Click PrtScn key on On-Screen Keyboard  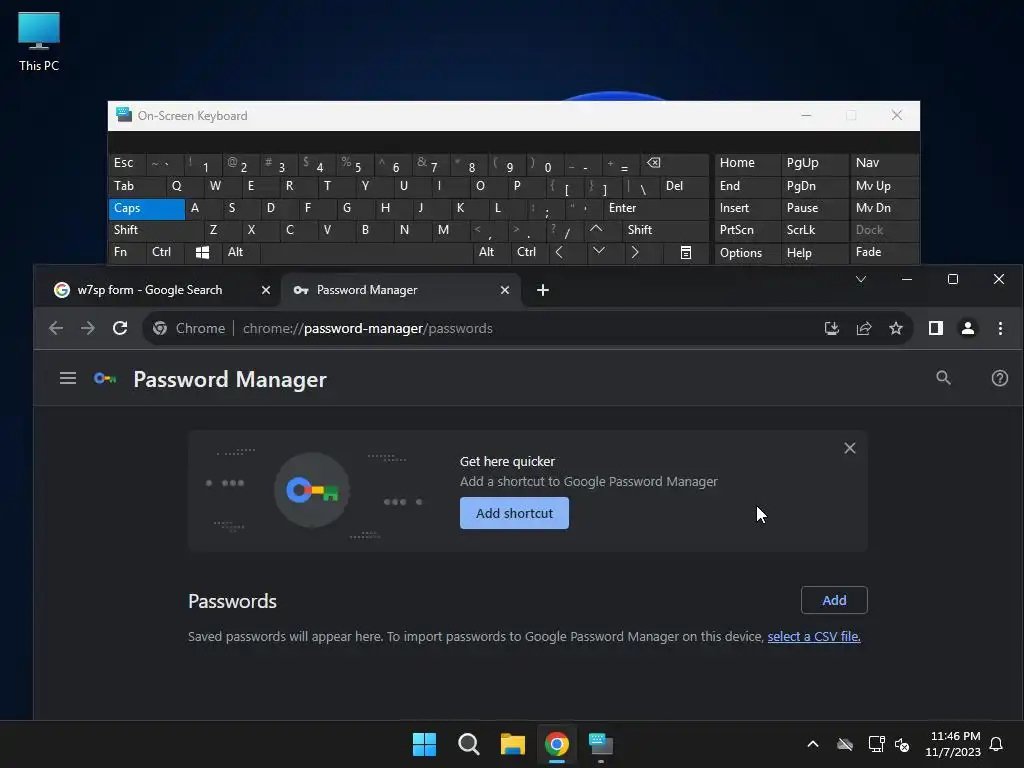point(747,230)
